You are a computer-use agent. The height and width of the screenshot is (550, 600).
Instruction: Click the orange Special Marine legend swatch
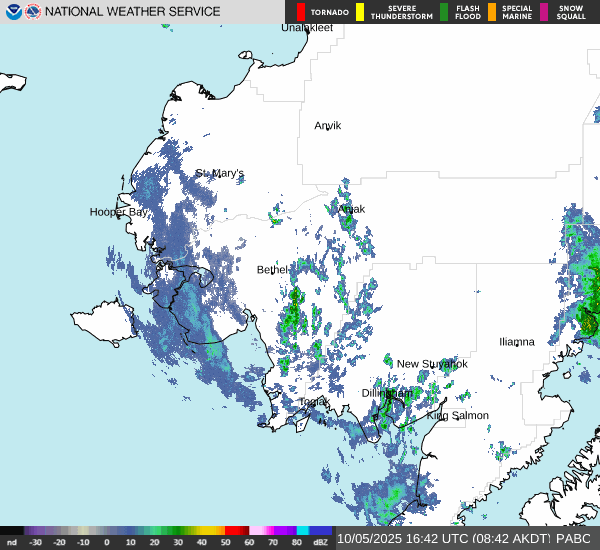pyautogui.click(x=492, y=12)
